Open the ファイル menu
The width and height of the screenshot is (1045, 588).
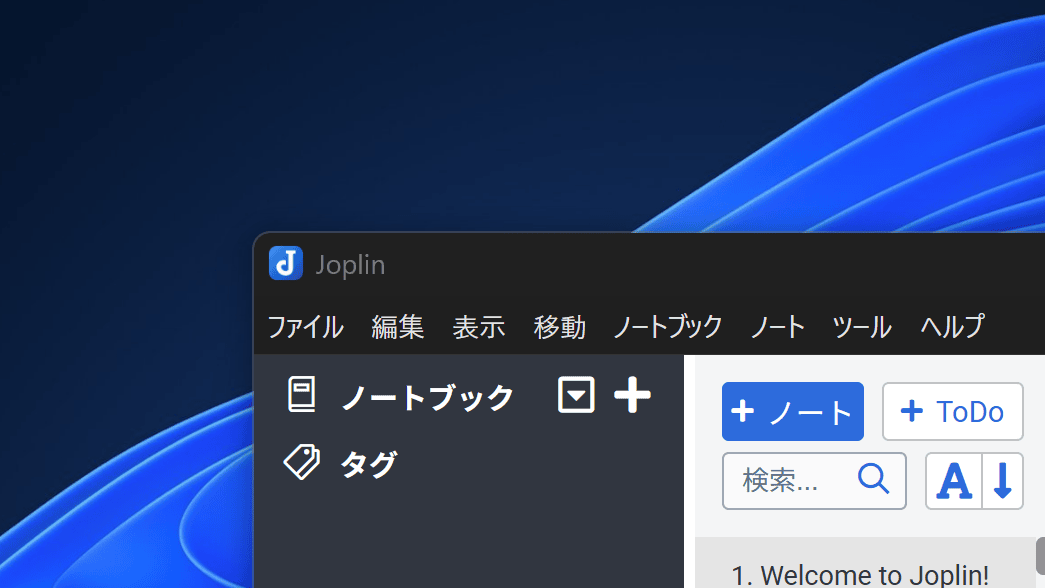(x=305, y=327)
